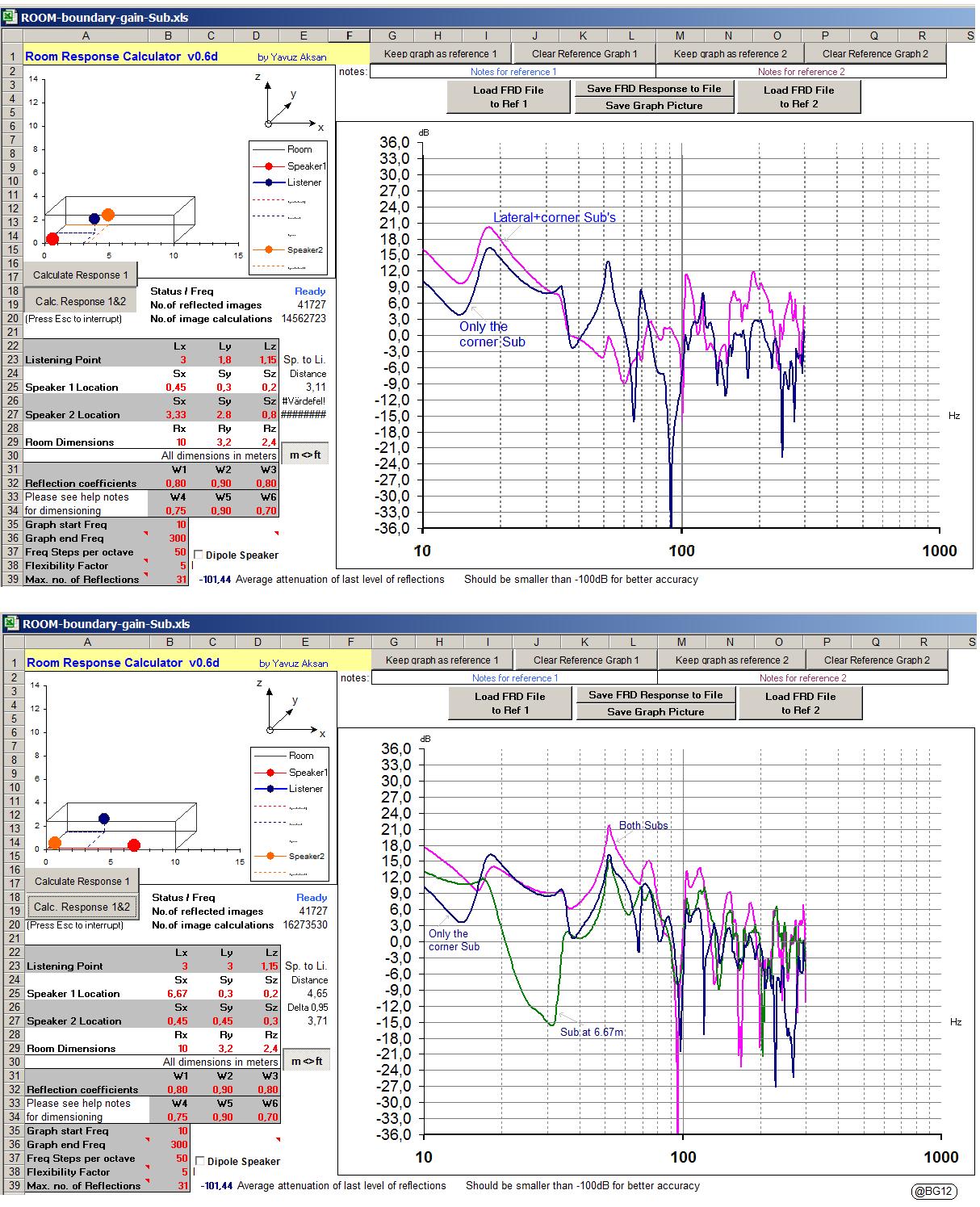Select row 23 header in top window
This screenshot has width=980, height=1207.
13,359
